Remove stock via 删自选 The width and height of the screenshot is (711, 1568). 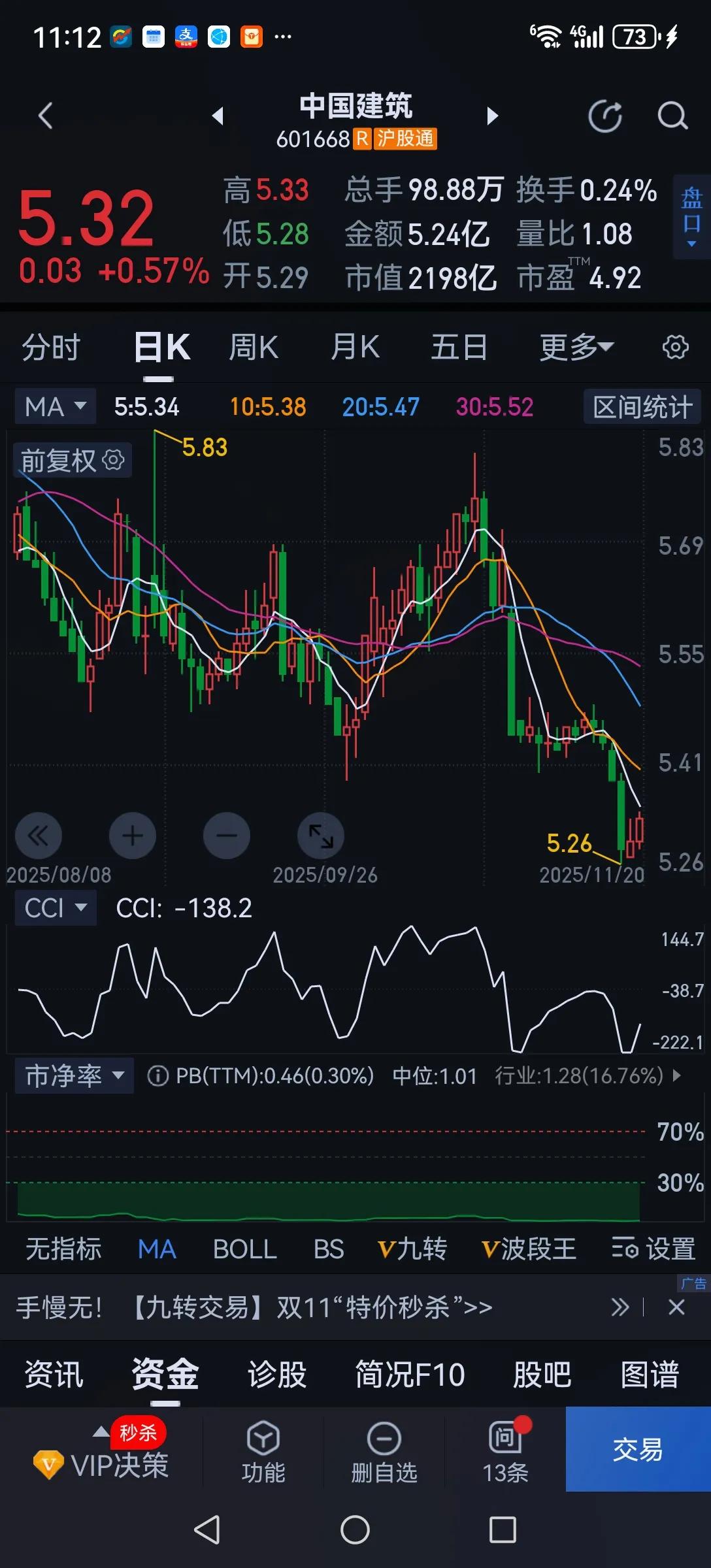pos(384,1452)
